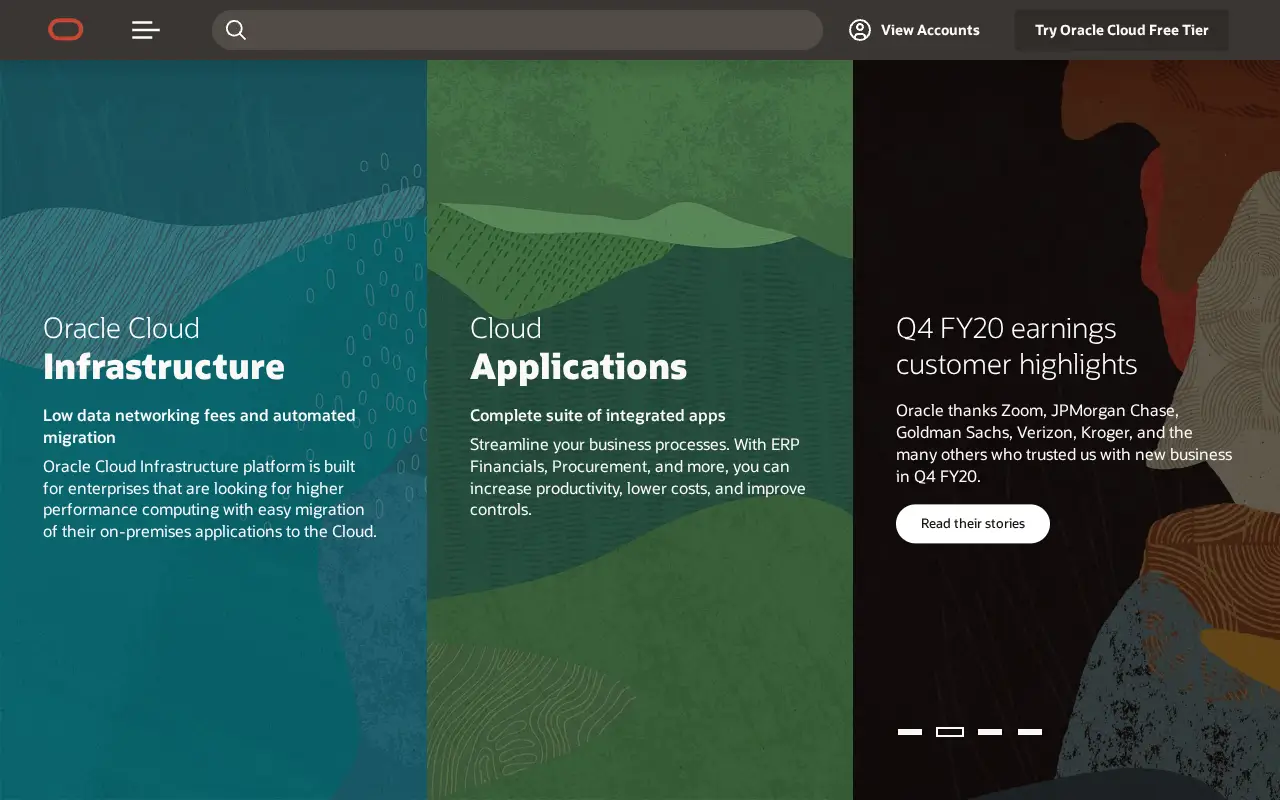The height and width of the screenshot is (800, 1280).
Task: Open the hamburger navigation menu
Action: pyautogui.click(x=146, y=30)
